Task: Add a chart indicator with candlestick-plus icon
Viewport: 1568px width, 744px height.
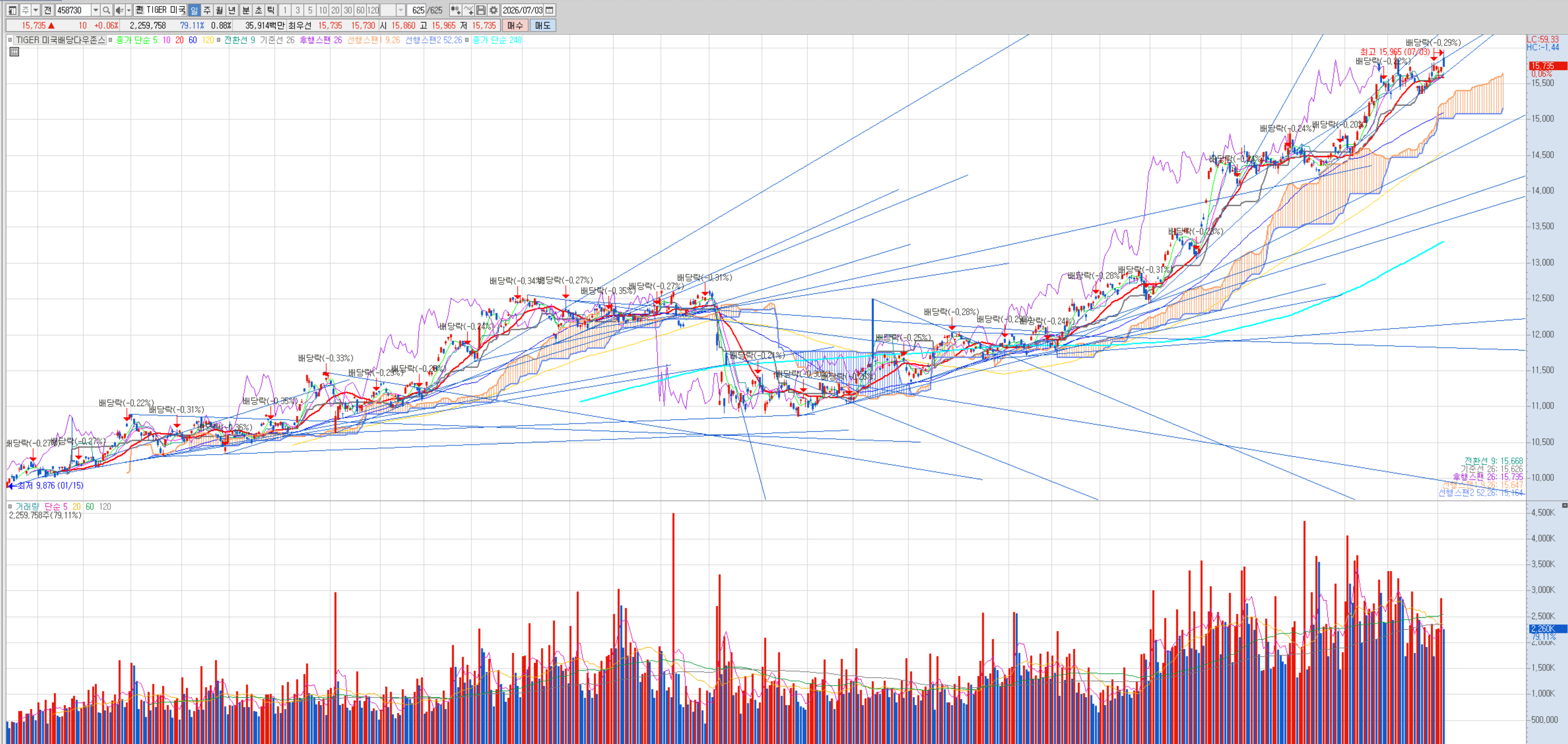Action: coord(455,11)
